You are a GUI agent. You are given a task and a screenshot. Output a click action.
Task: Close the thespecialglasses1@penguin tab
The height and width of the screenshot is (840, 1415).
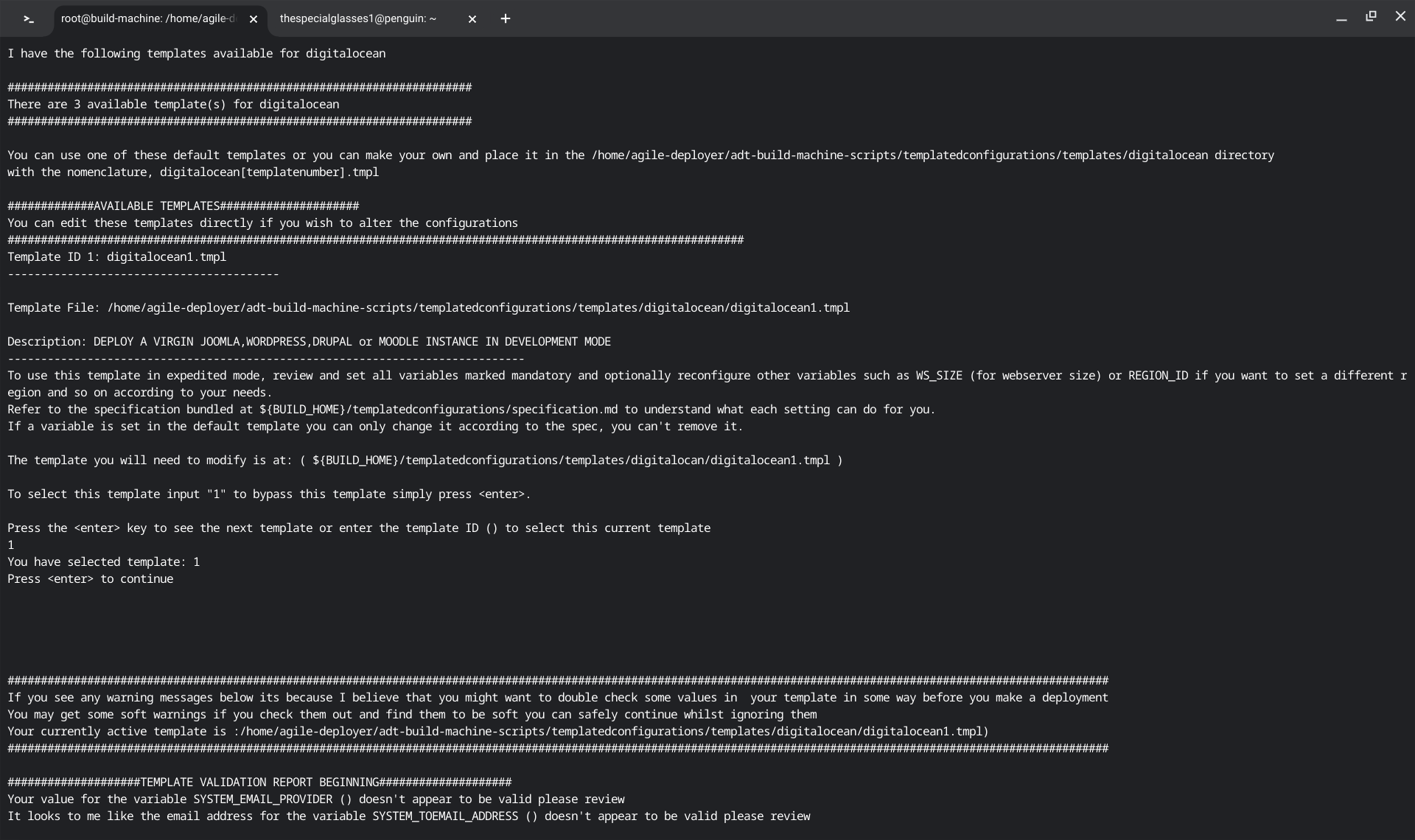(472, 19)
